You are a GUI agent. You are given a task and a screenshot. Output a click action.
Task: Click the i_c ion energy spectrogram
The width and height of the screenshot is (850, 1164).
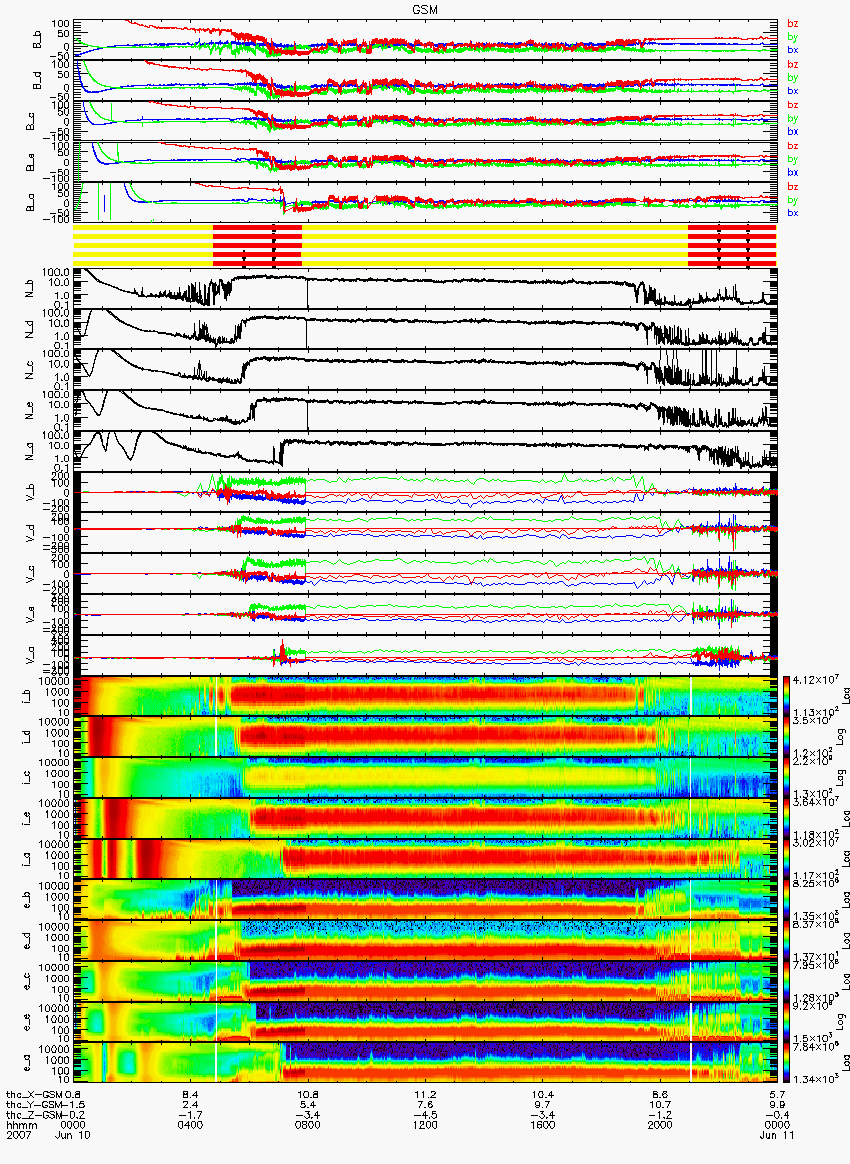tap(425, 777)
